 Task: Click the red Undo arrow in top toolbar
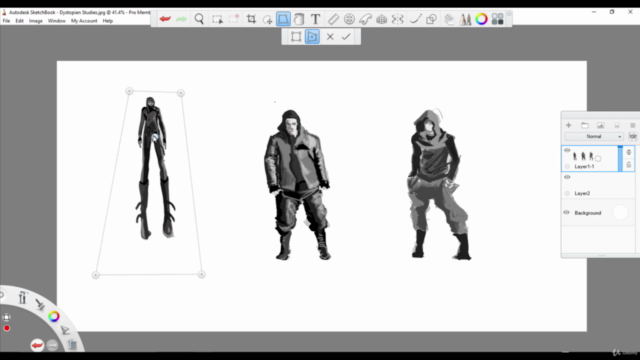point(165,19)
